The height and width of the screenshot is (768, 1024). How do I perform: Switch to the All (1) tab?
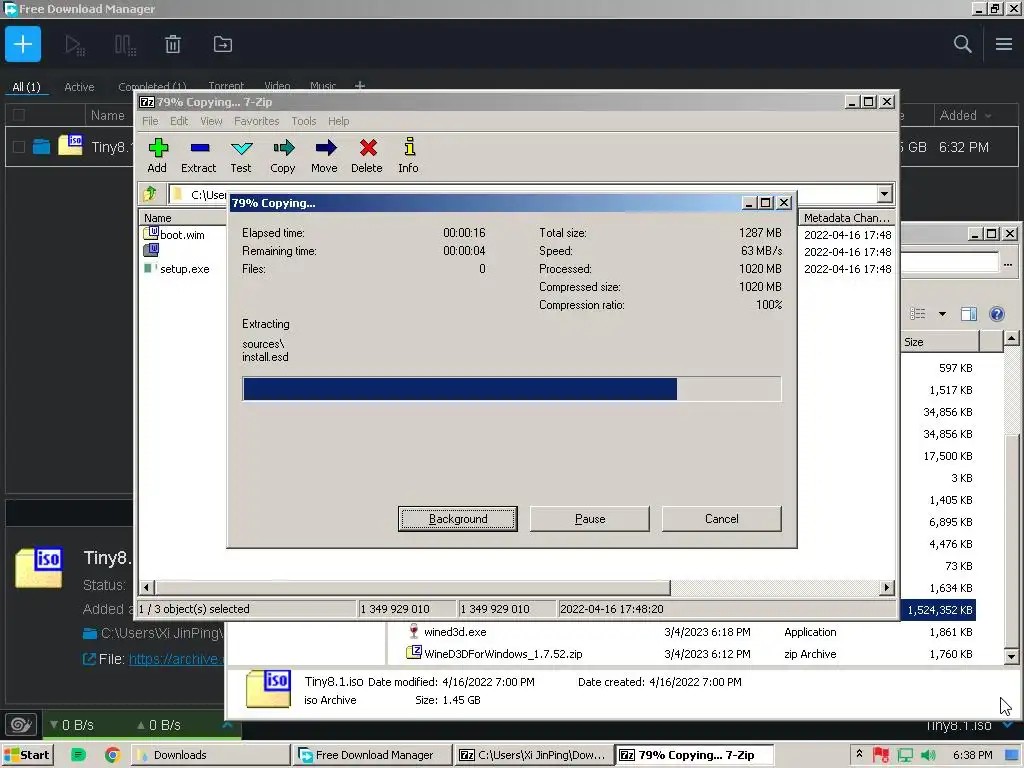coord(26,87)
